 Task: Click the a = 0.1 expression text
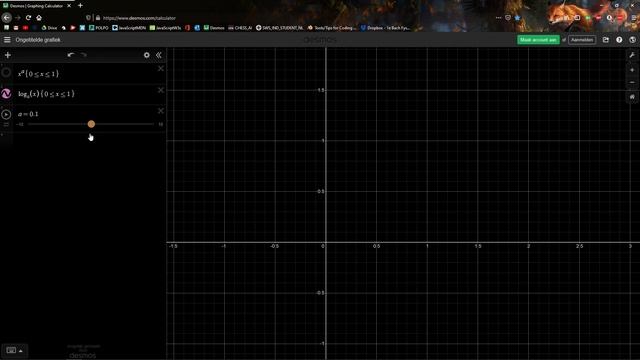(28, 114)
